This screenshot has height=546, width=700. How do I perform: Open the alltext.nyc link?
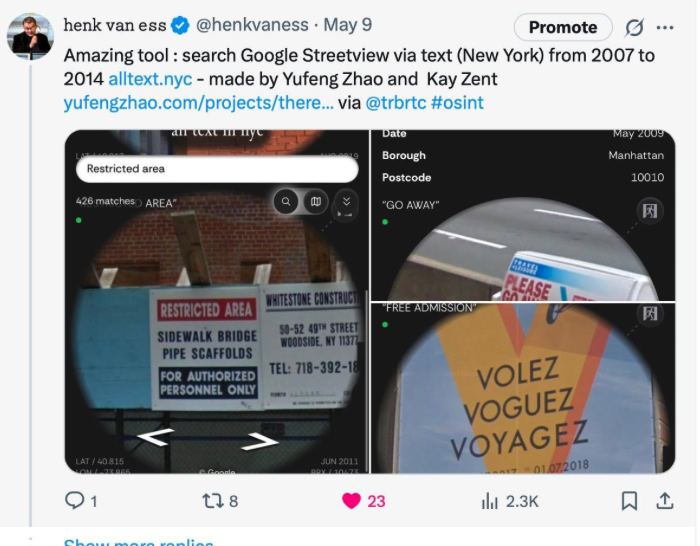pos(150,79)
